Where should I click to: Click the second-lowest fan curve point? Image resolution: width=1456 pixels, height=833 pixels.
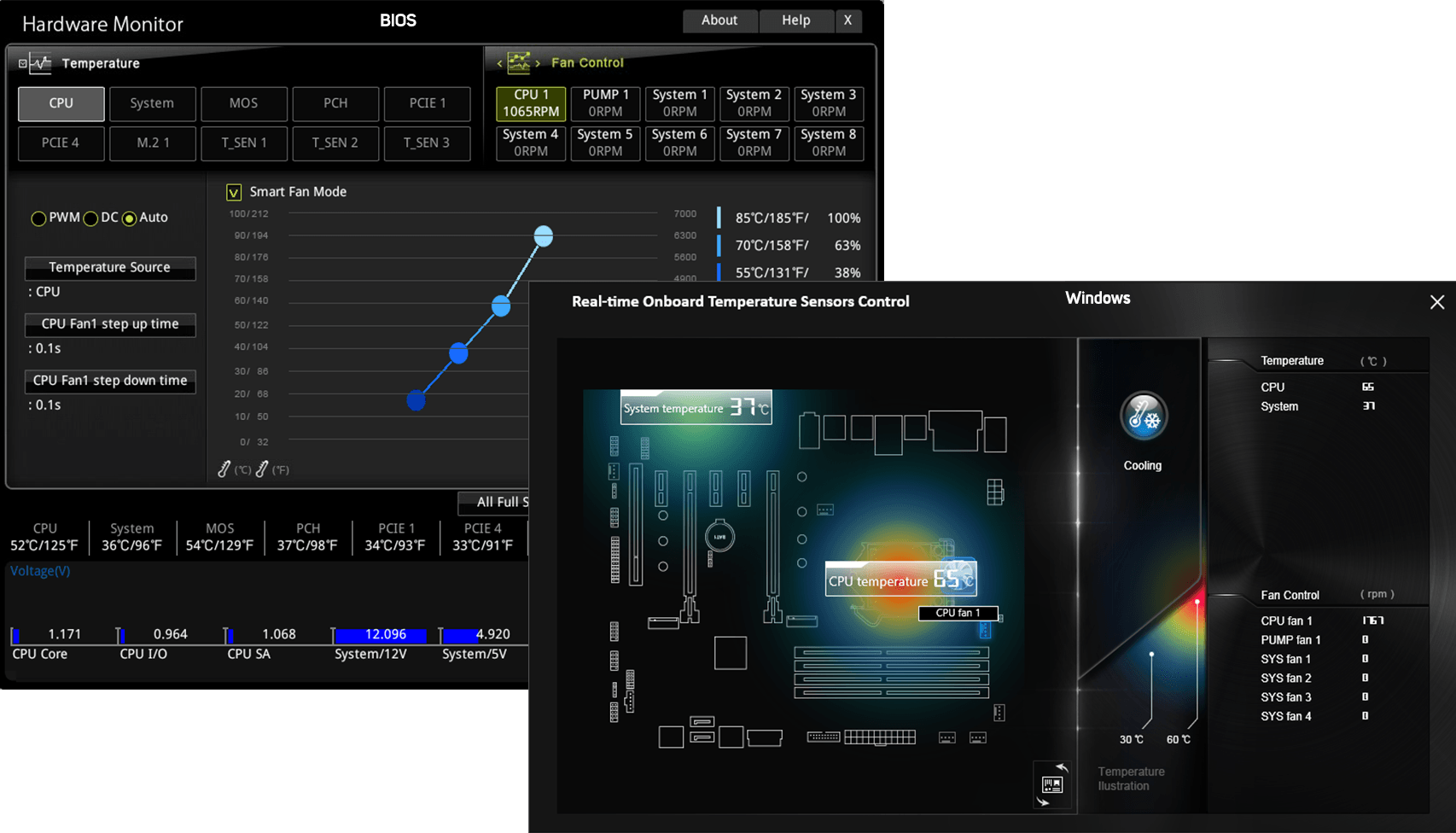pos(458,352)
